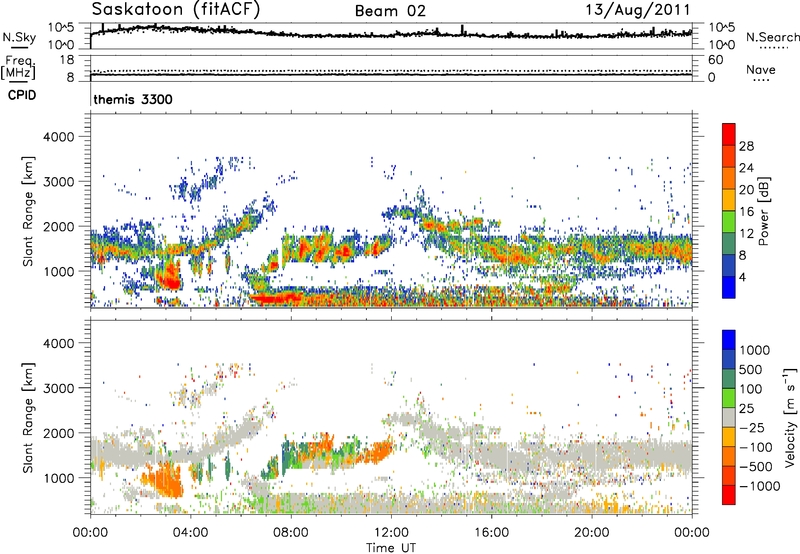Click the red top segment of Power colorbar
This screenshot has width=800, height=554.
pyautogui.click(x=729, y=134)
